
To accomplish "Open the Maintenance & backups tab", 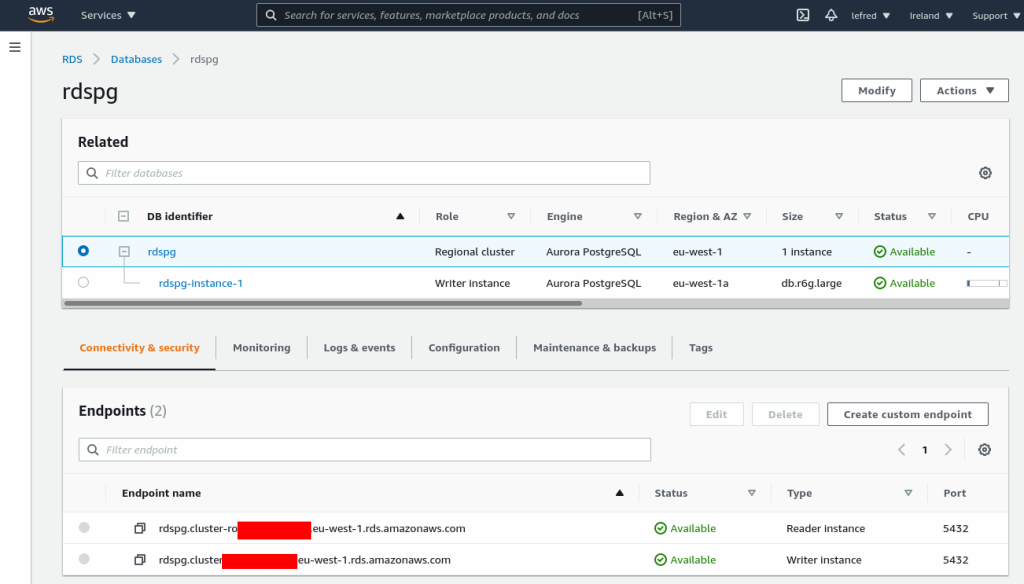I will pos(594,348).
